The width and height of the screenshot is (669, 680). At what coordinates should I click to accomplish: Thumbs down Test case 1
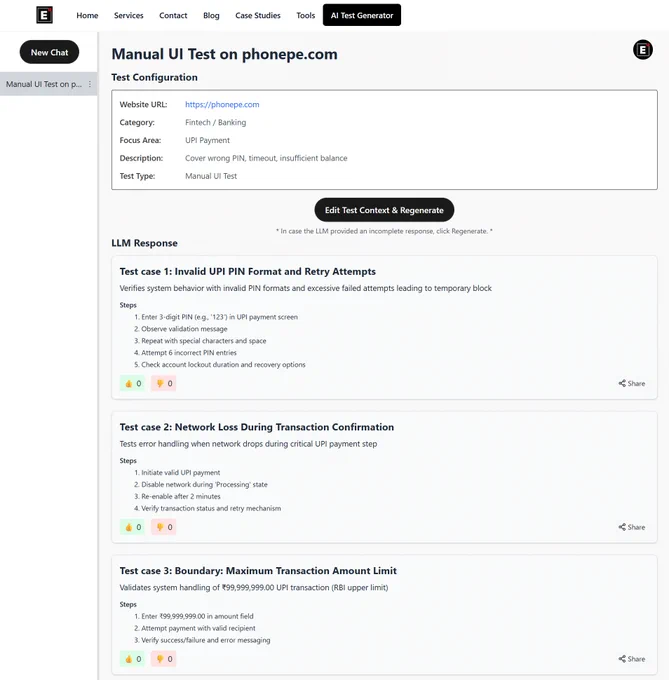coord(164,383)
